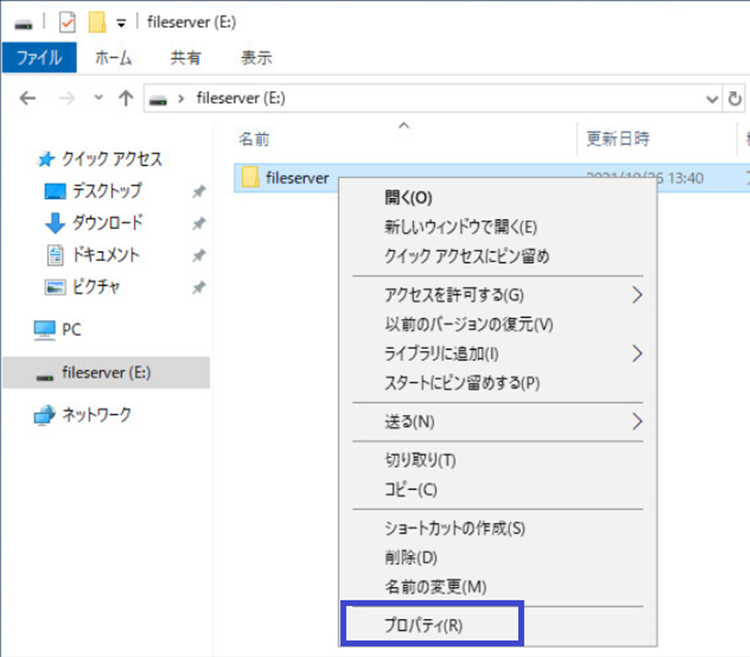Click the Properties checkmark icon in title bar

[x=67, y=22]
